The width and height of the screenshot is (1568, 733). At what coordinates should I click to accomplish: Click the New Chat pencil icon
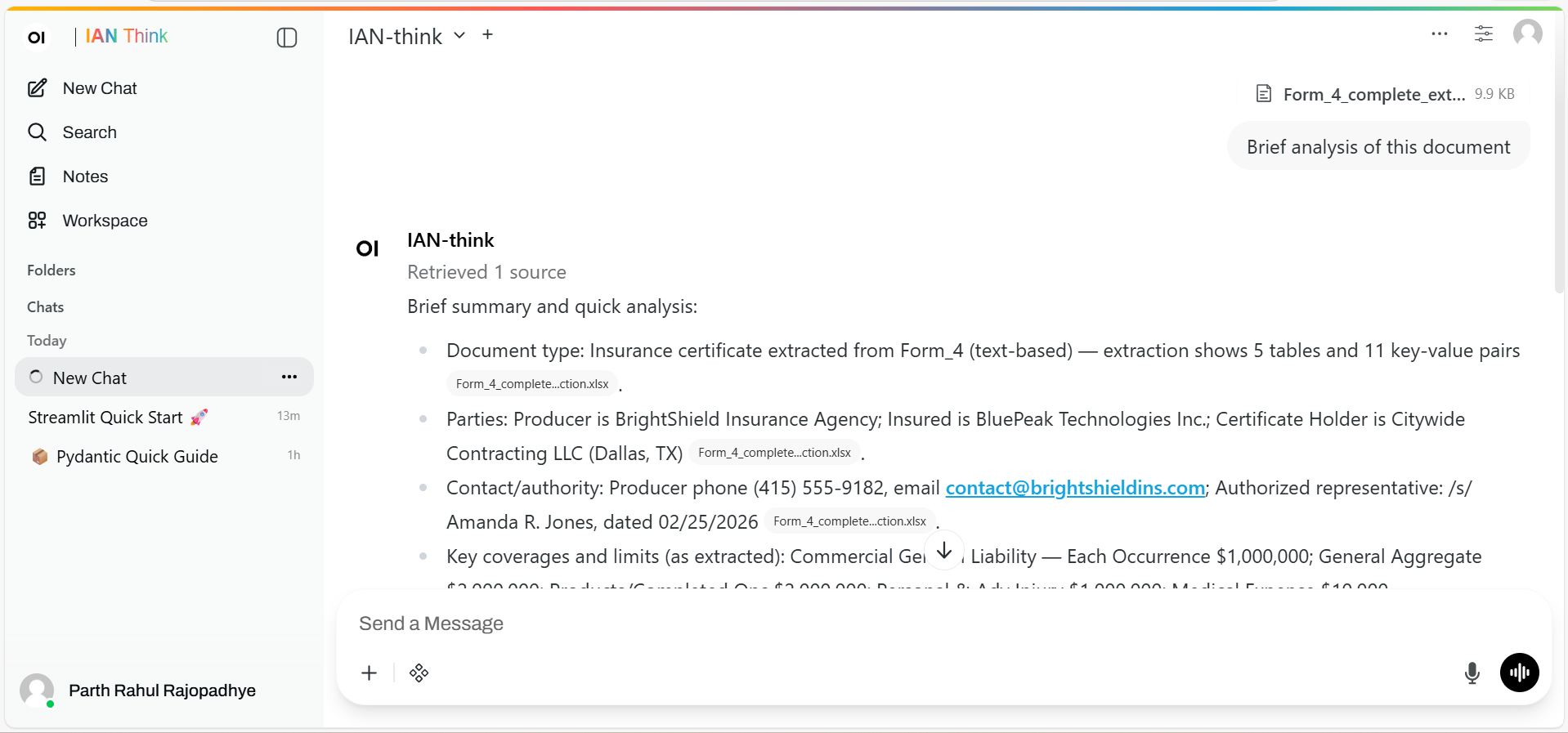tap(37, 88)
